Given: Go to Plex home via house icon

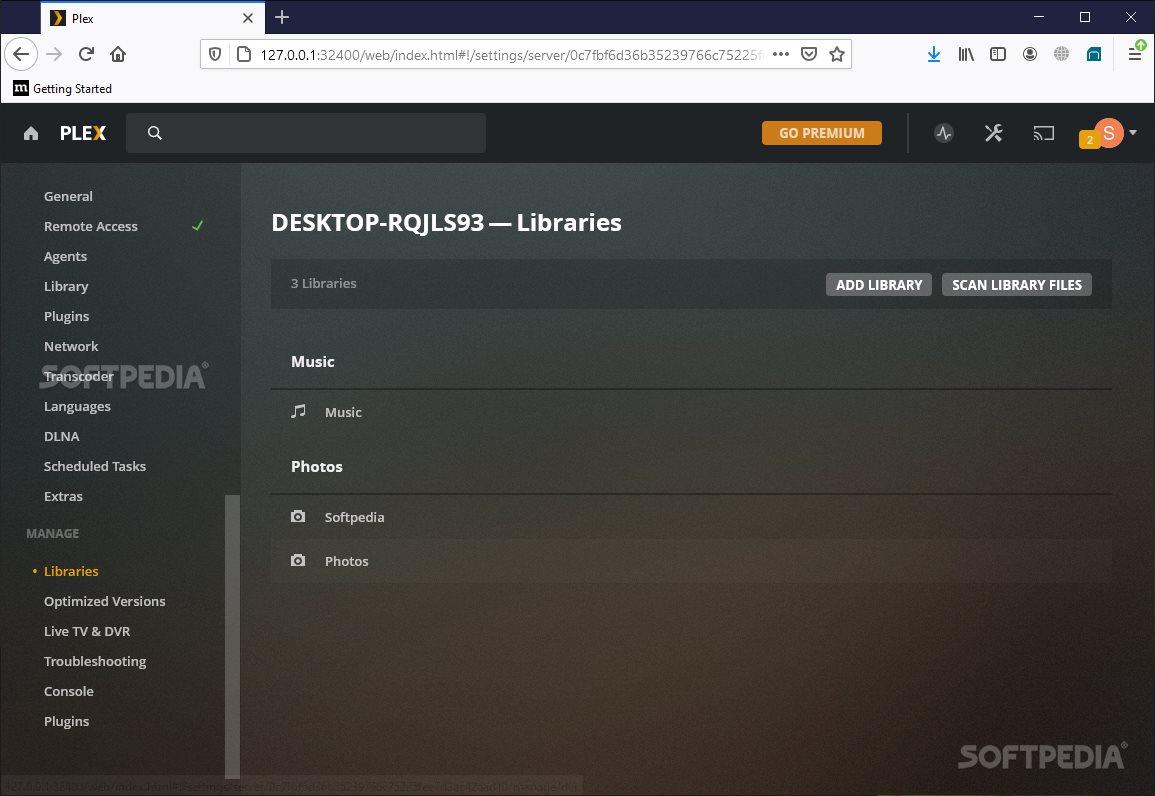Looking at the screenshot, I should point(31,133).
